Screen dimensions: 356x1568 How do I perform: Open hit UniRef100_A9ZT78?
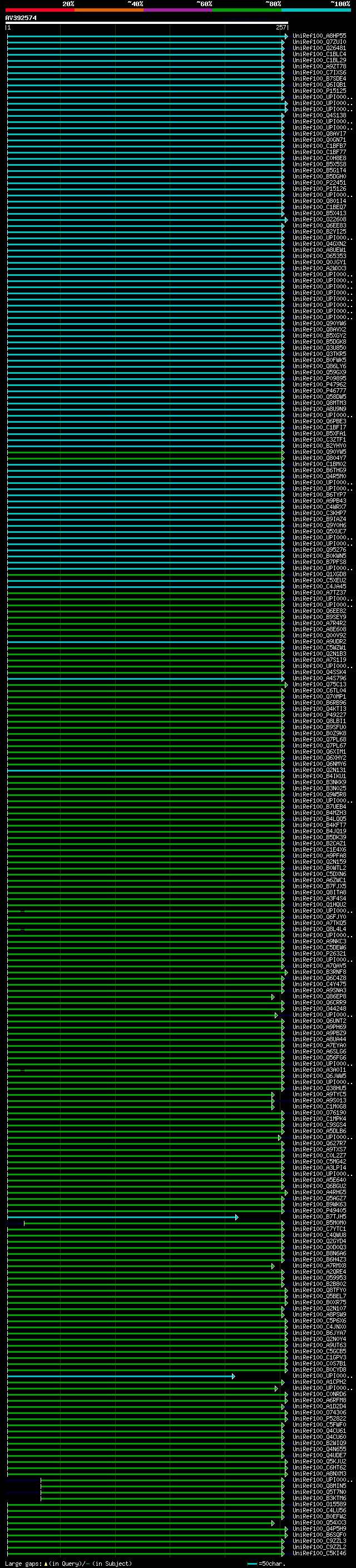(x=319, y=66)
